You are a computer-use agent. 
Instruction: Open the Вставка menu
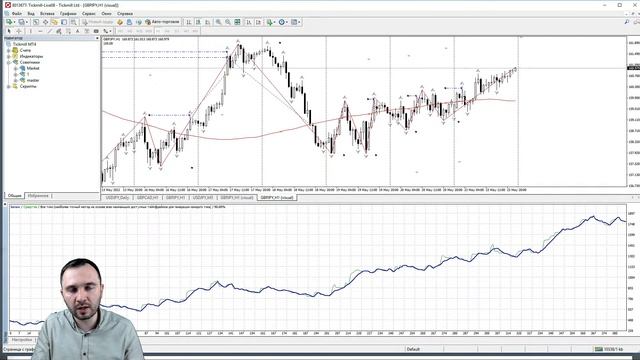click(47, 13)
